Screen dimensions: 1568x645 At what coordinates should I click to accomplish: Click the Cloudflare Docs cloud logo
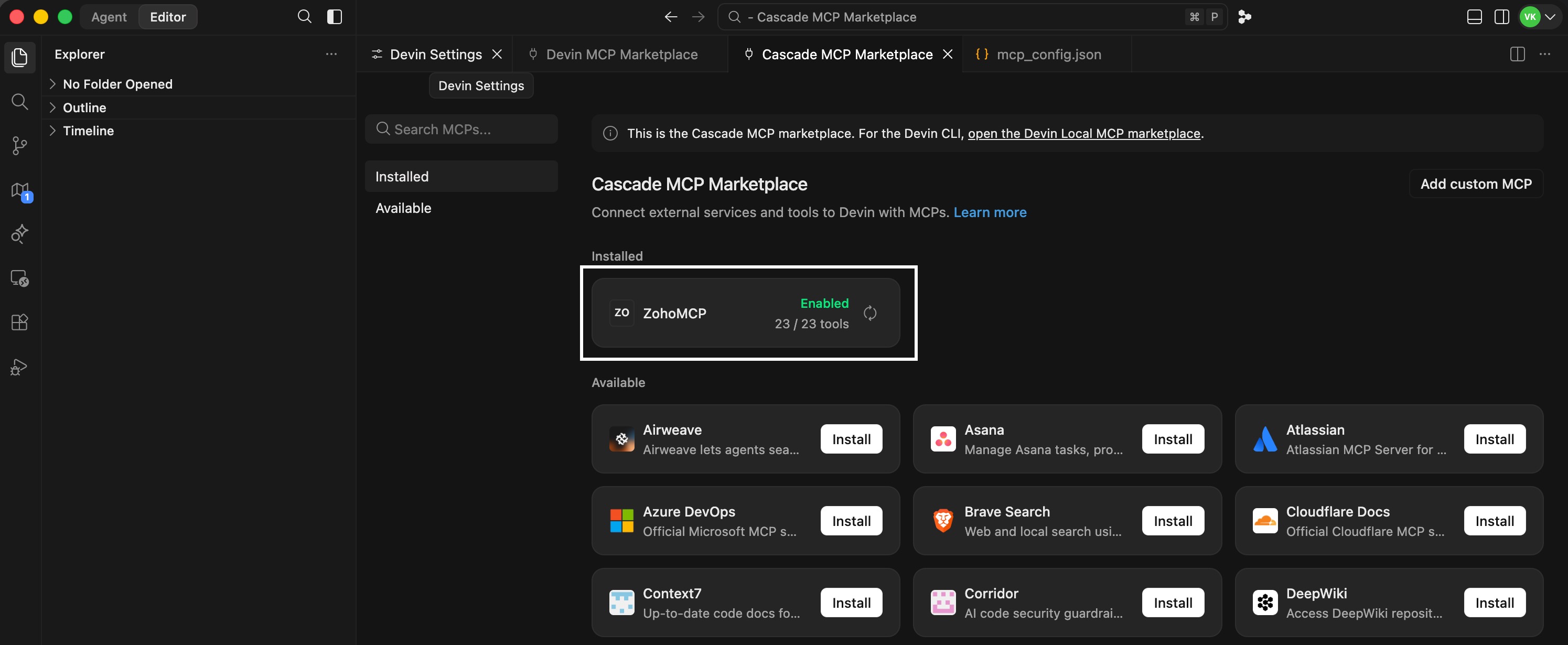pos(1265,521)
